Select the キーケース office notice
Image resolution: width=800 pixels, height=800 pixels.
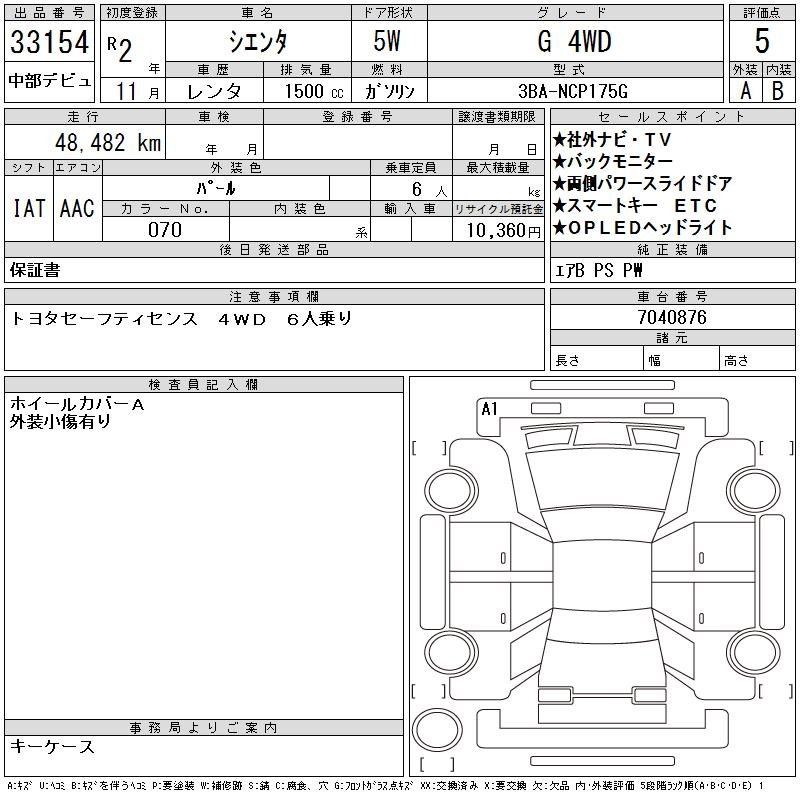(x=52, y=746)
